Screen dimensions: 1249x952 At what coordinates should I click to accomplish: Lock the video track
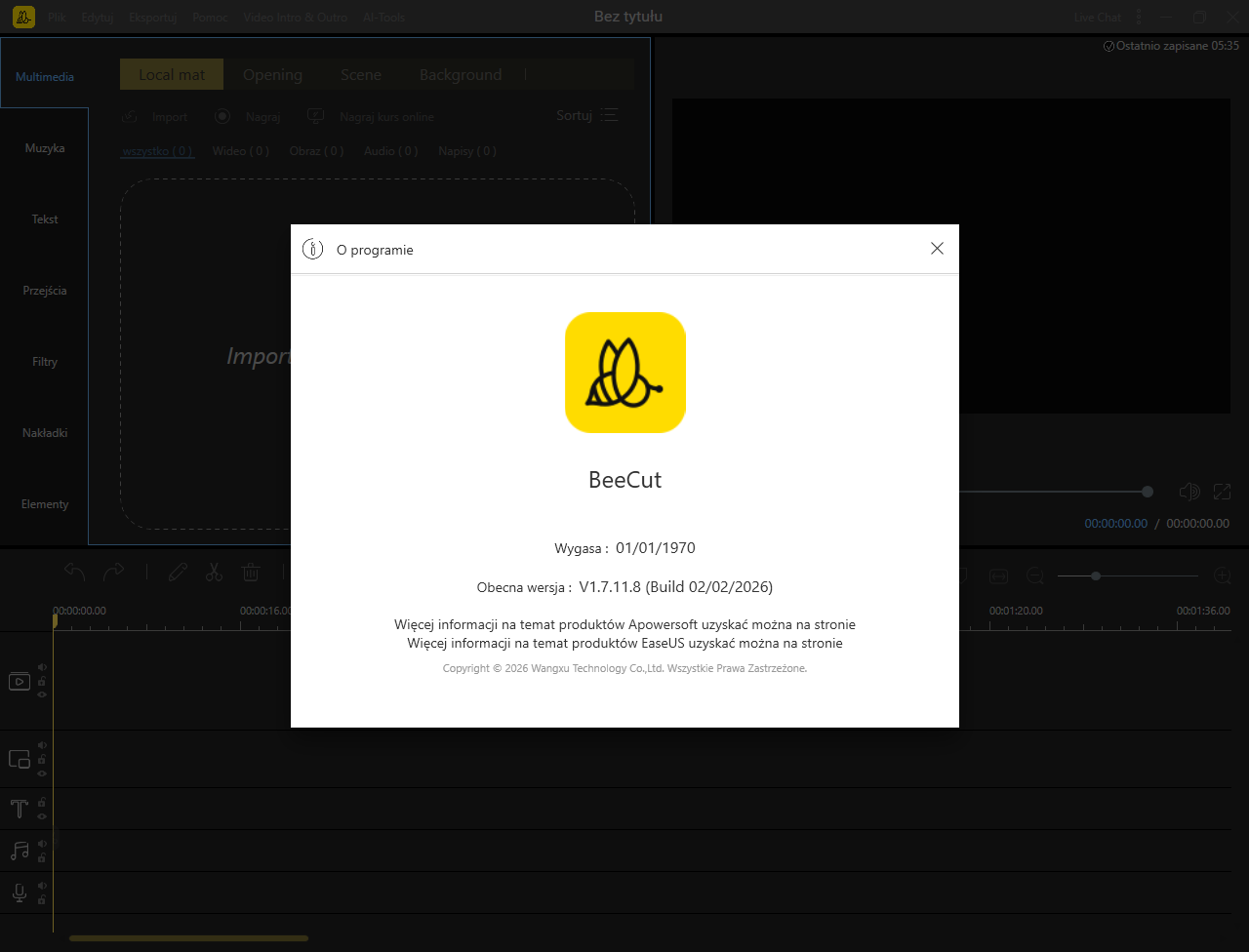pos(42,681)
